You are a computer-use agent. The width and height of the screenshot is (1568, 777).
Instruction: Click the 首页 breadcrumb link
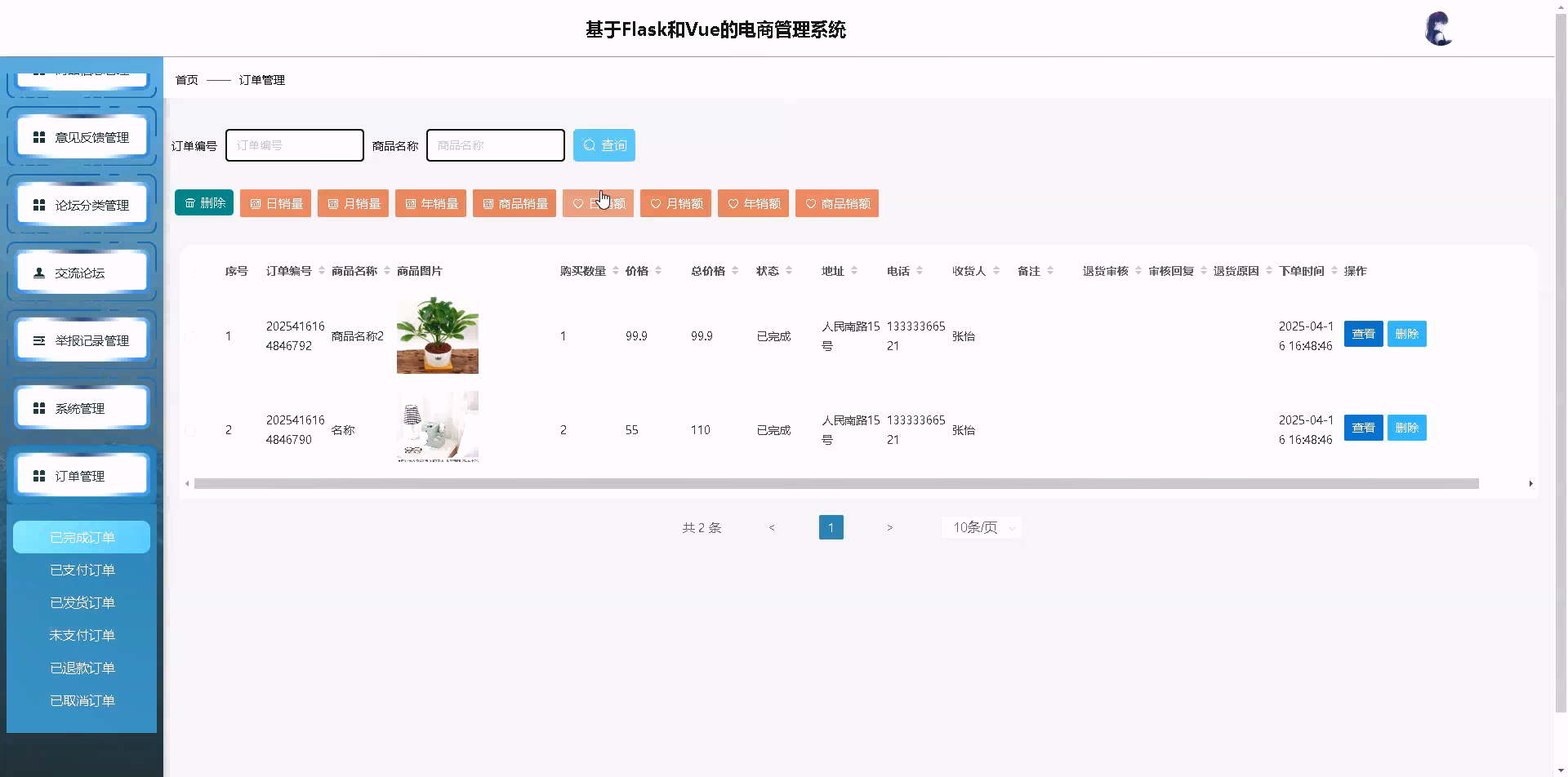(x=187, y=80)
